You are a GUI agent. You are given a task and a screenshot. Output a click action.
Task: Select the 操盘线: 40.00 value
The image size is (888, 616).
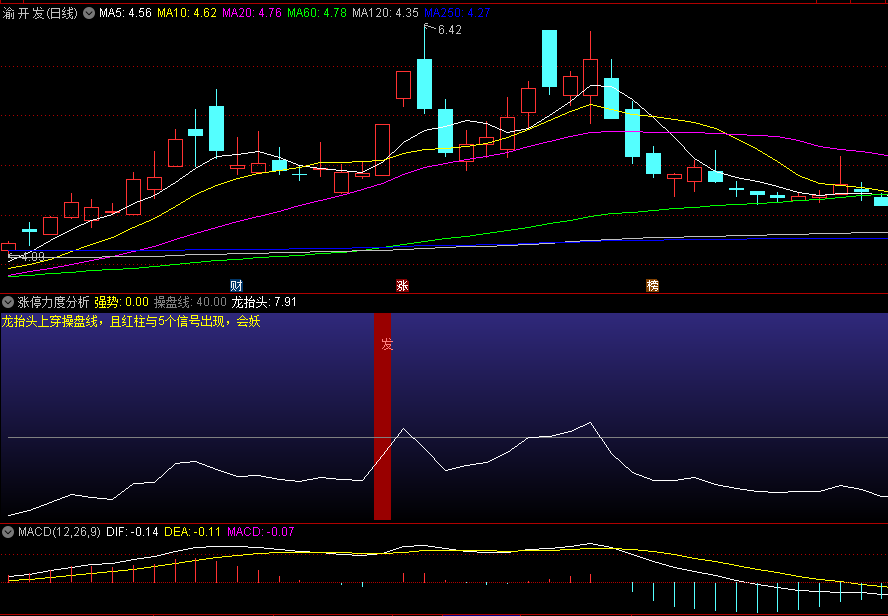point(190,302)
